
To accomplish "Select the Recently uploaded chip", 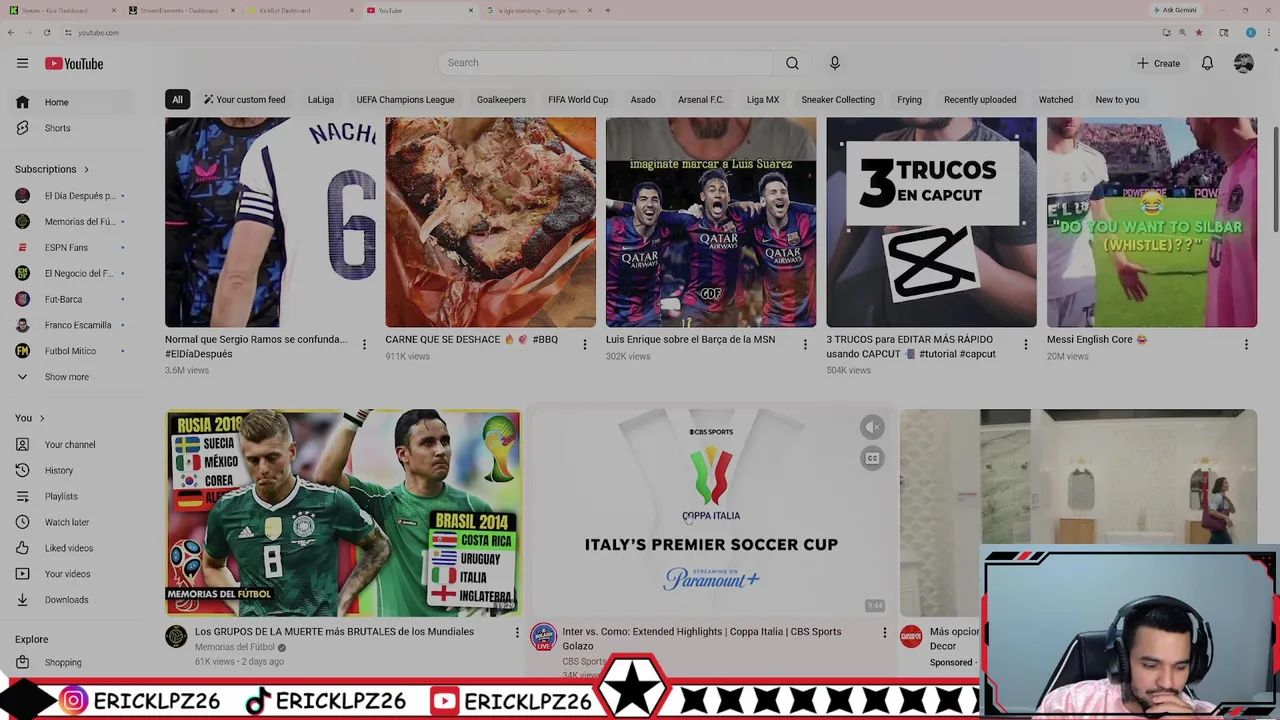I will 980,100.
